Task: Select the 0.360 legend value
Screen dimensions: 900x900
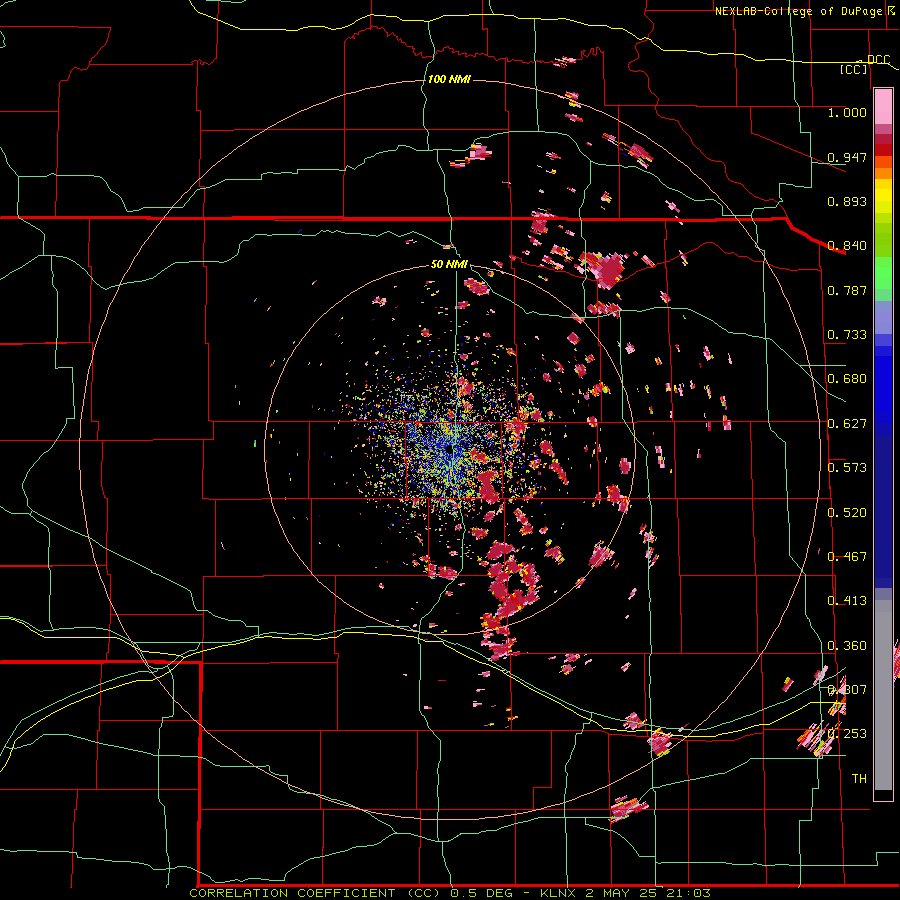Action: [x=847, y=646]
